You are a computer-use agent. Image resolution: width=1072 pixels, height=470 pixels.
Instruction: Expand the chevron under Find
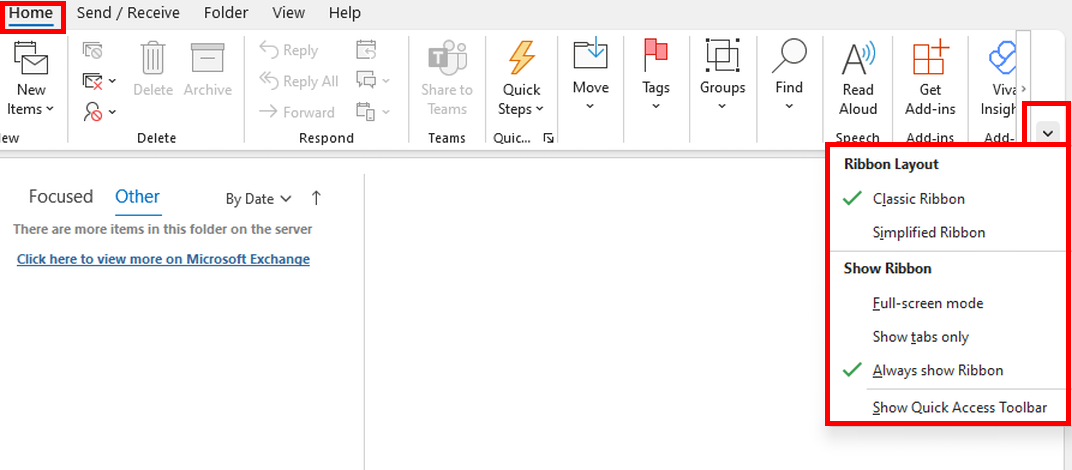789,106
